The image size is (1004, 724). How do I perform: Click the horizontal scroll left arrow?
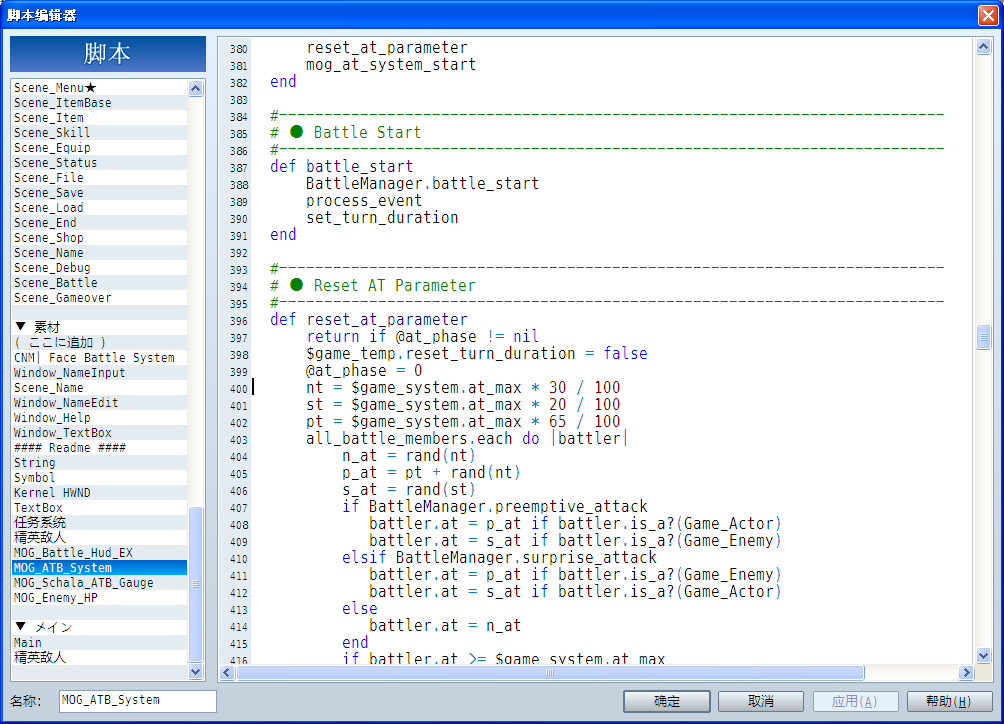click(x=227, y=673)
